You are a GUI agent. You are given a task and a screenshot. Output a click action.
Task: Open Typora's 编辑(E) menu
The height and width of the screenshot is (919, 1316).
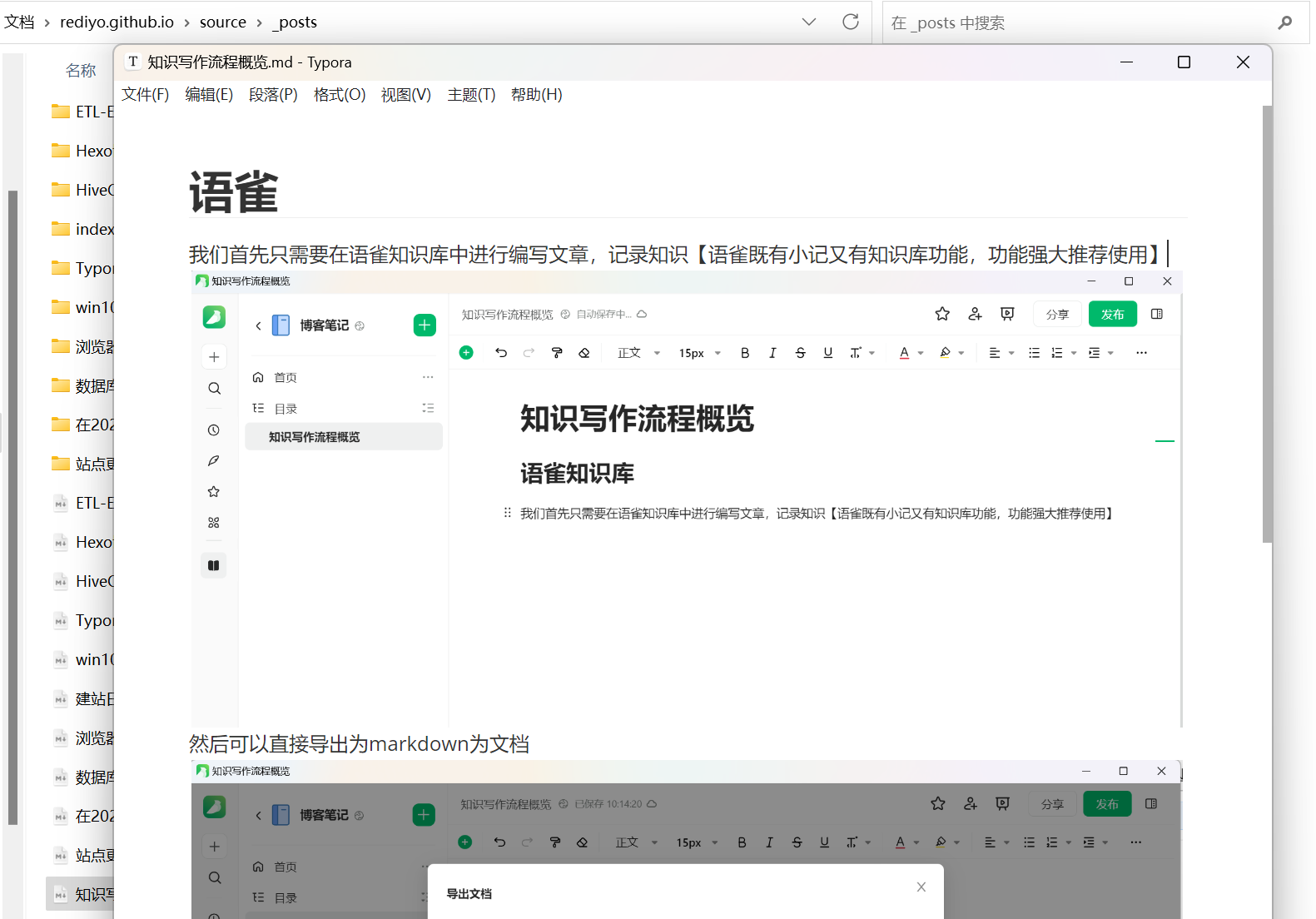point(209,95)
